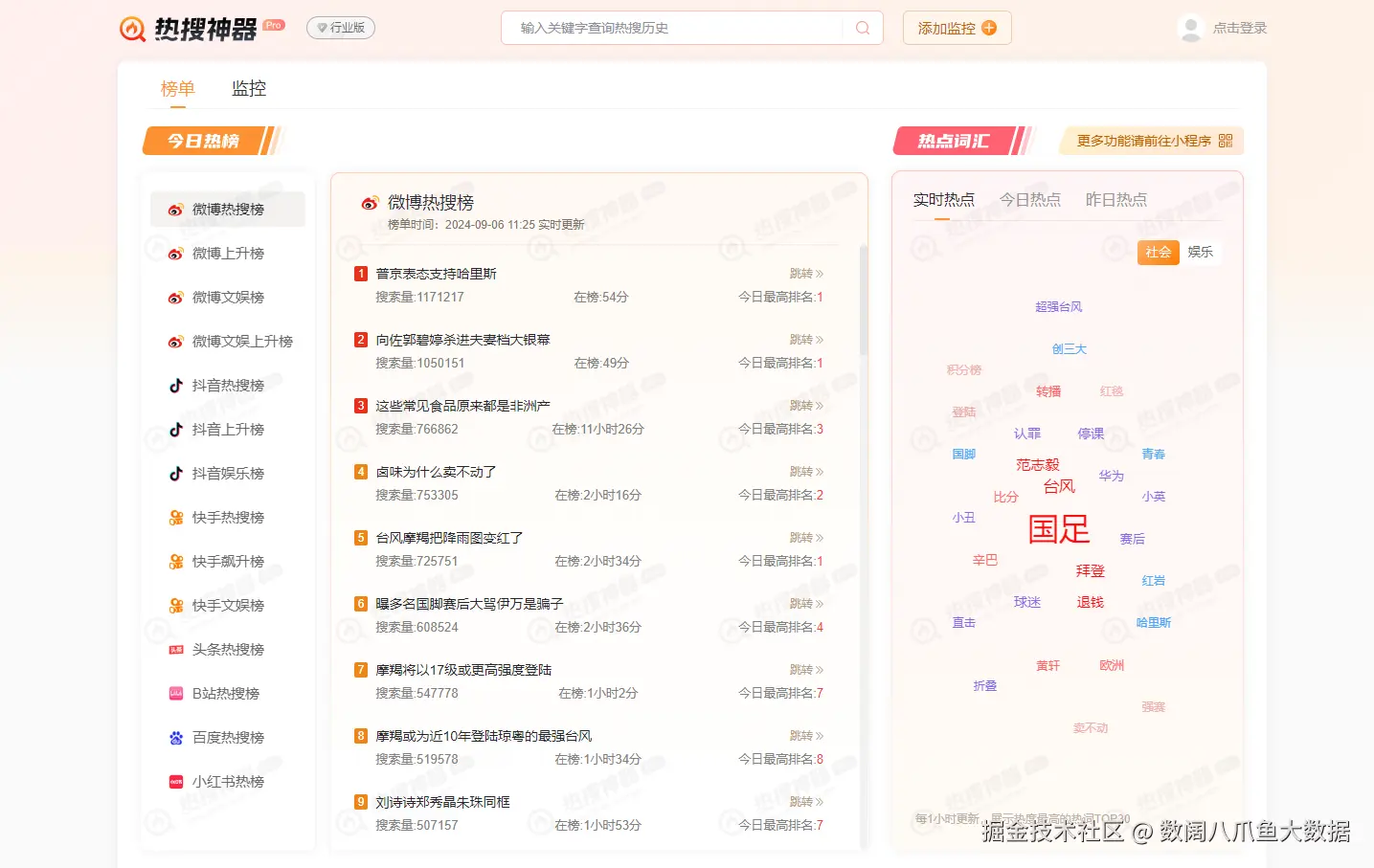Click the Xiaohongshu icon beside 小红书热榜
The height and width of the screenshot is (868, 1374).
coord(176,782)
